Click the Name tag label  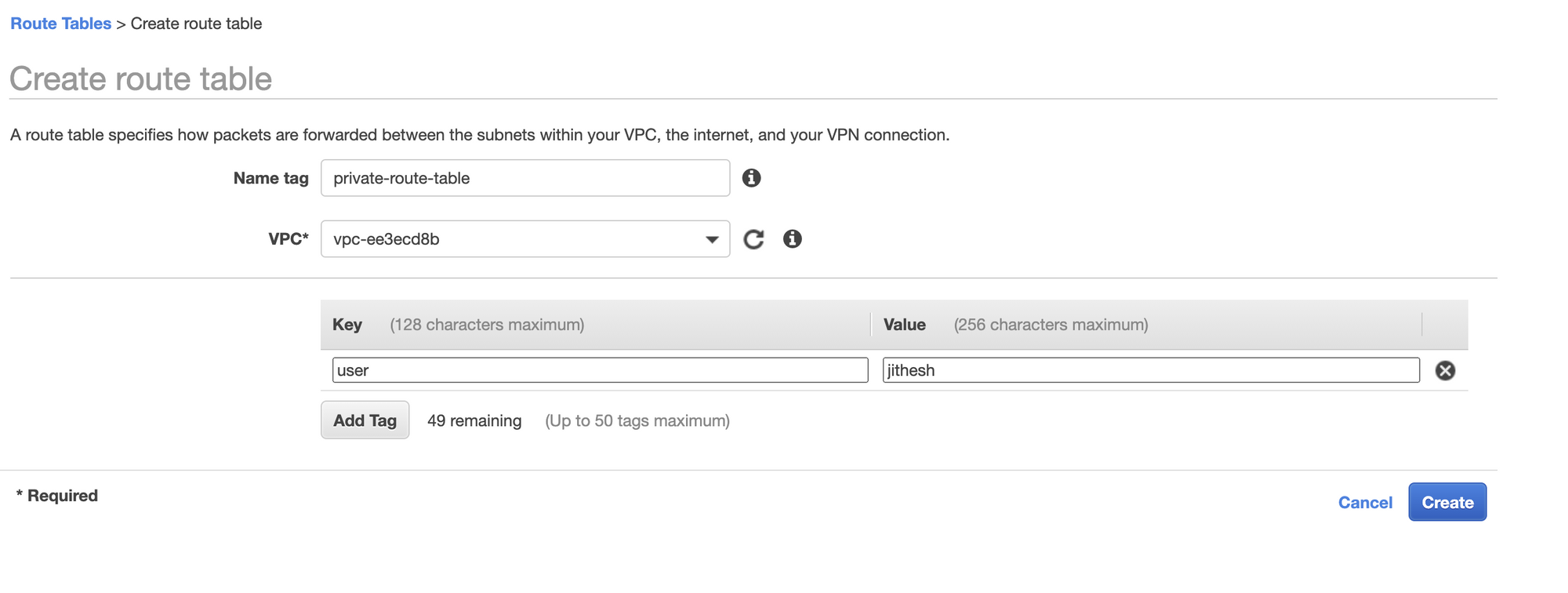pyautogui.click(x=270, y=178)
